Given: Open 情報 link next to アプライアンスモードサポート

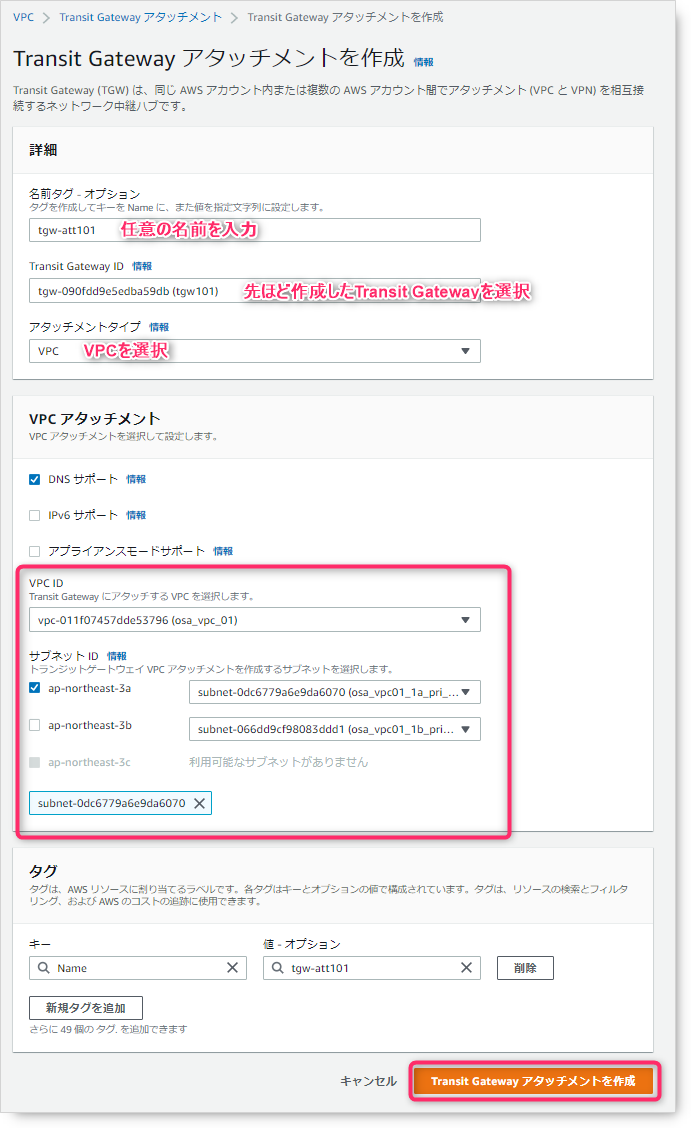Looking at the screenshot, I should coord(223,551).
